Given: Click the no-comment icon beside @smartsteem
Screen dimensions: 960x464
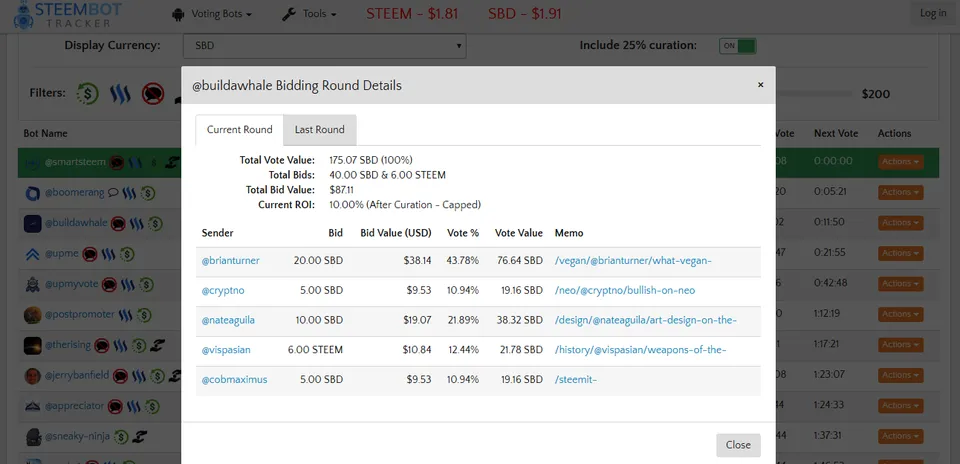Looking at the screenshot, I should [x=117, y=163].
